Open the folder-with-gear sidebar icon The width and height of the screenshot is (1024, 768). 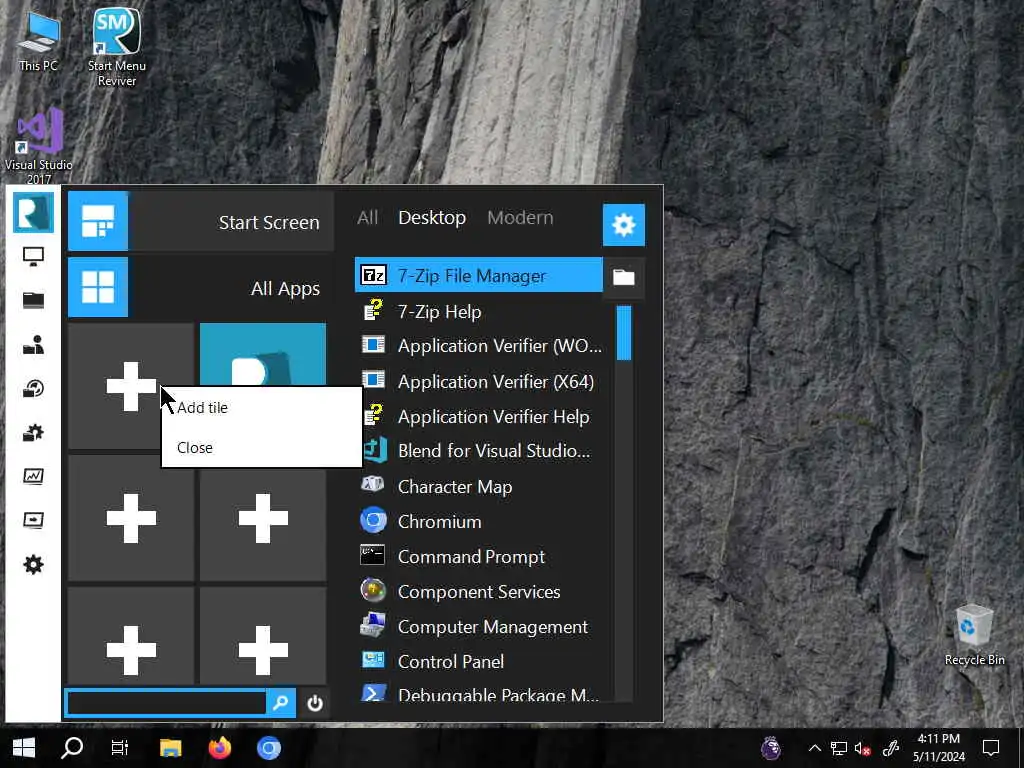pyautogui.click(x=33, y=432)
